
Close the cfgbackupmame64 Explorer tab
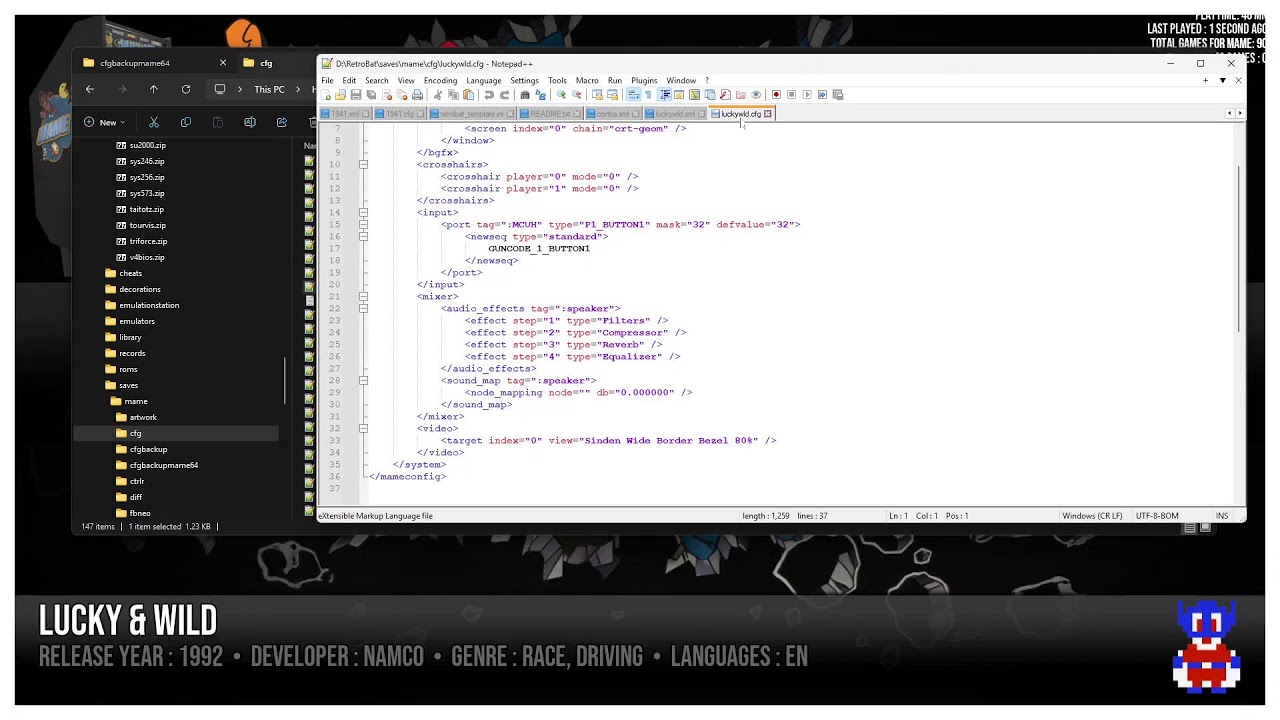tap(223, 63)
